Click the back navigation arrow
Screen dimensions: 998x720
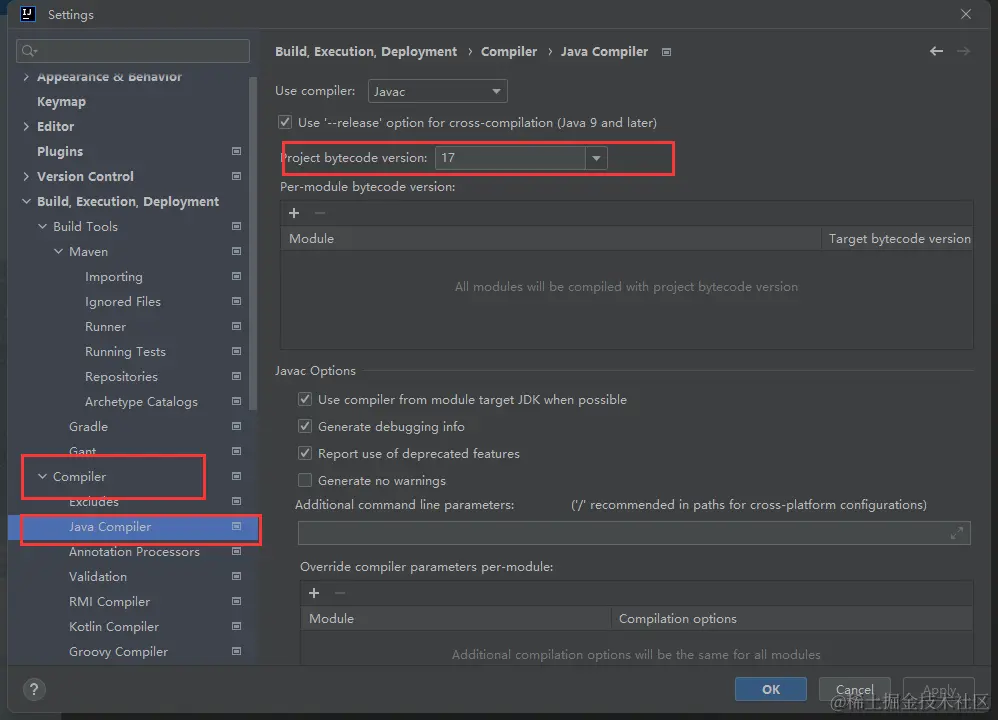[x=936, y=51]
